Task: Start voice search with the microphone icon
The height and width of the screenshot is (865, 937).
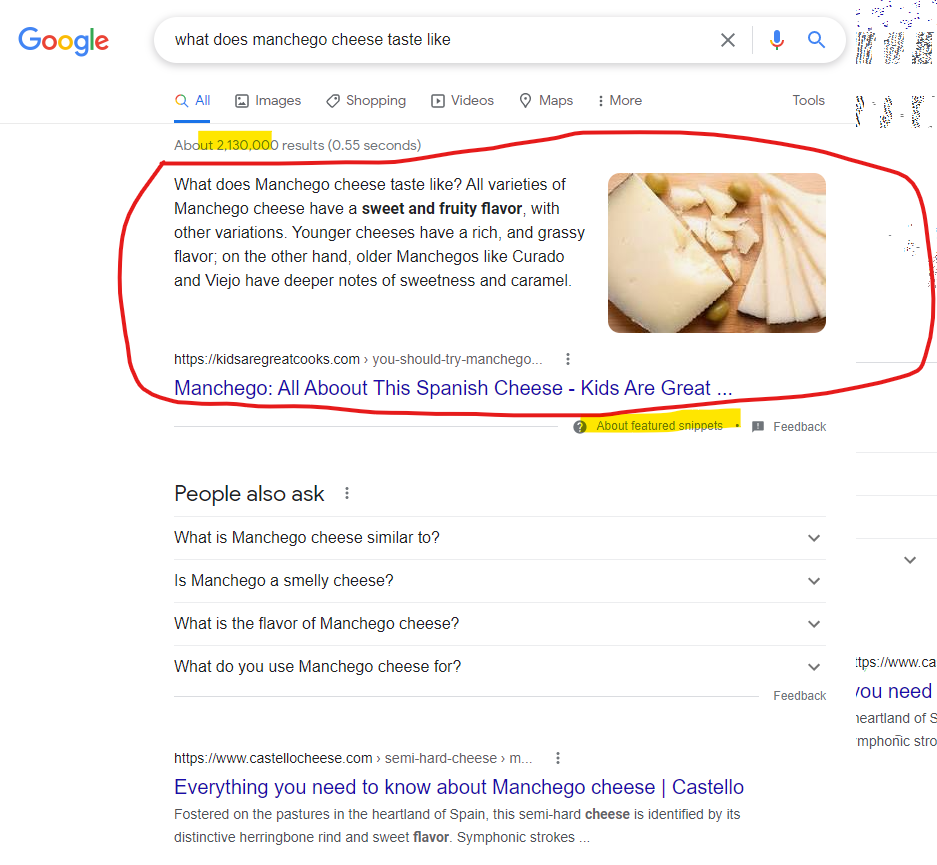Action: click(x=776, y=40)
